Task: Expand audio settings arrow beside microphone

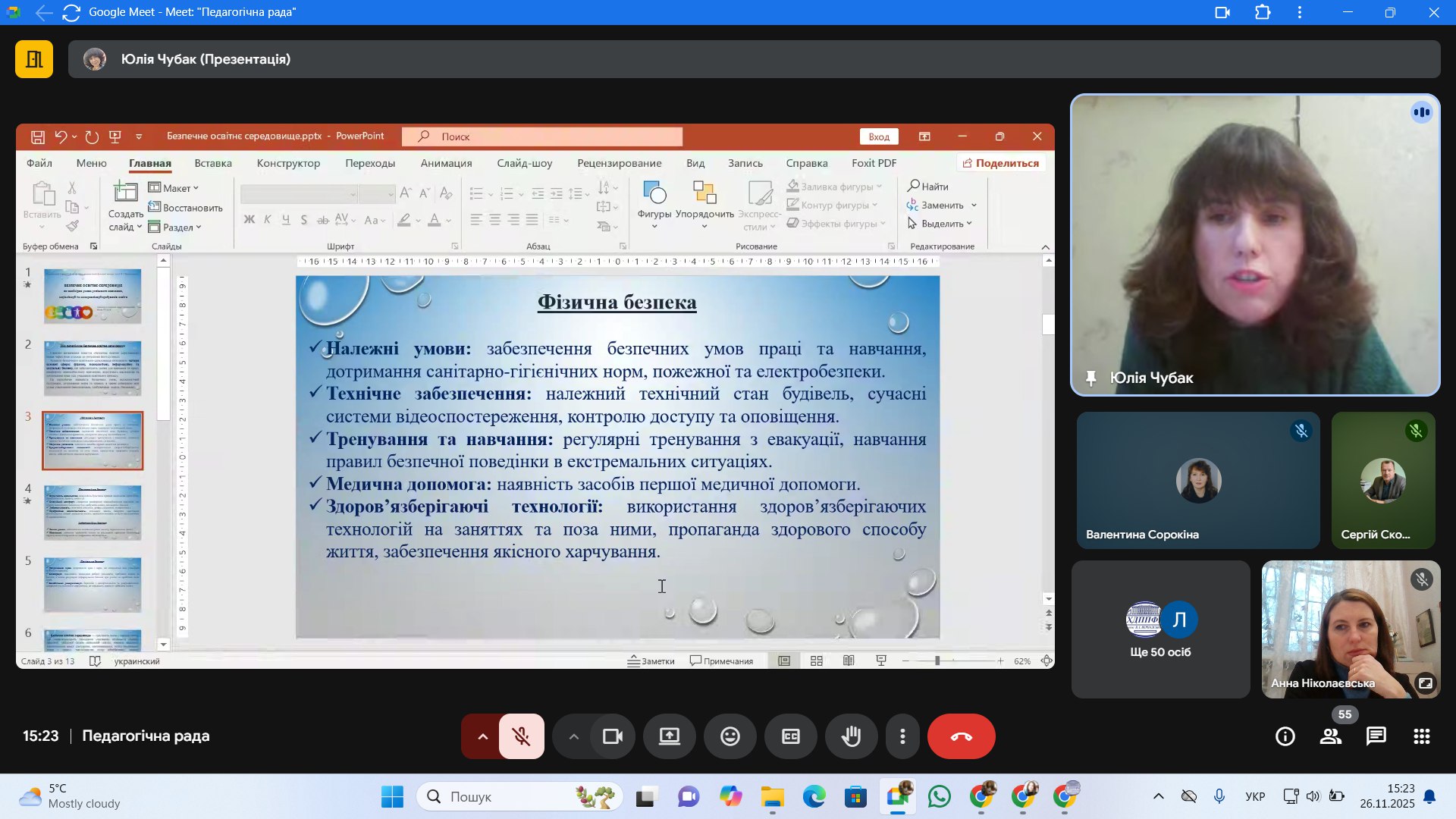Action: coord(482,736)
